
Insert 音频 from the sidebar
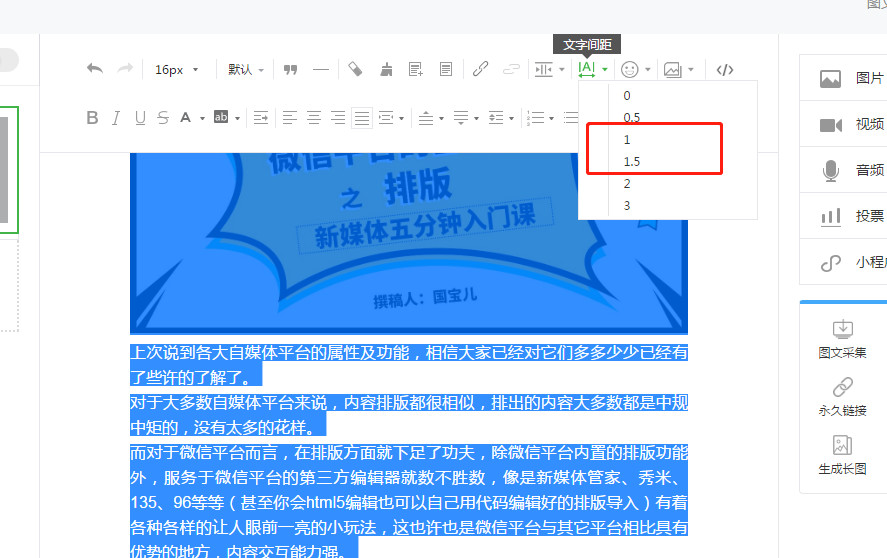point(843,170)
